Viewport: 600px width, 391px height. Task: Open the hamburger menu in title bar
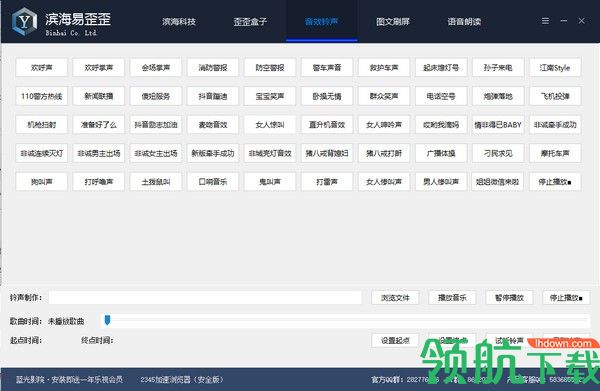pyautogui.click(x=545, y=21)
